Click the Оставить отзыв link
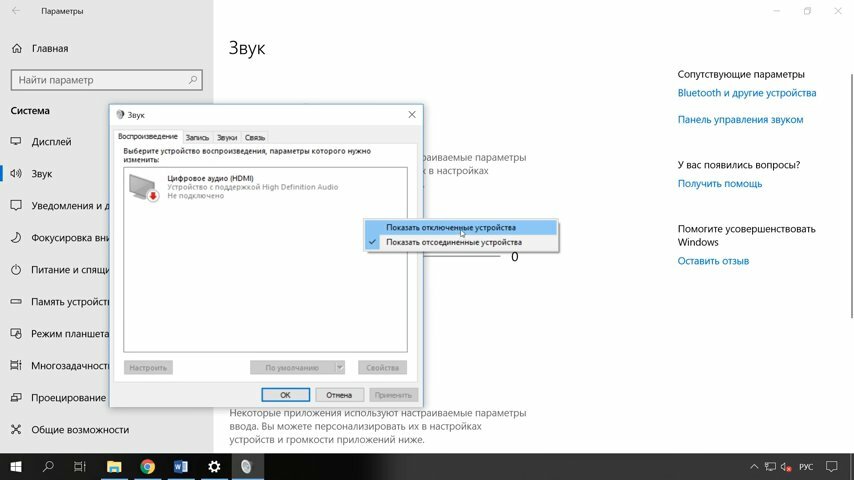The width and height of the screenshot is (854, 480). point(713,261)
